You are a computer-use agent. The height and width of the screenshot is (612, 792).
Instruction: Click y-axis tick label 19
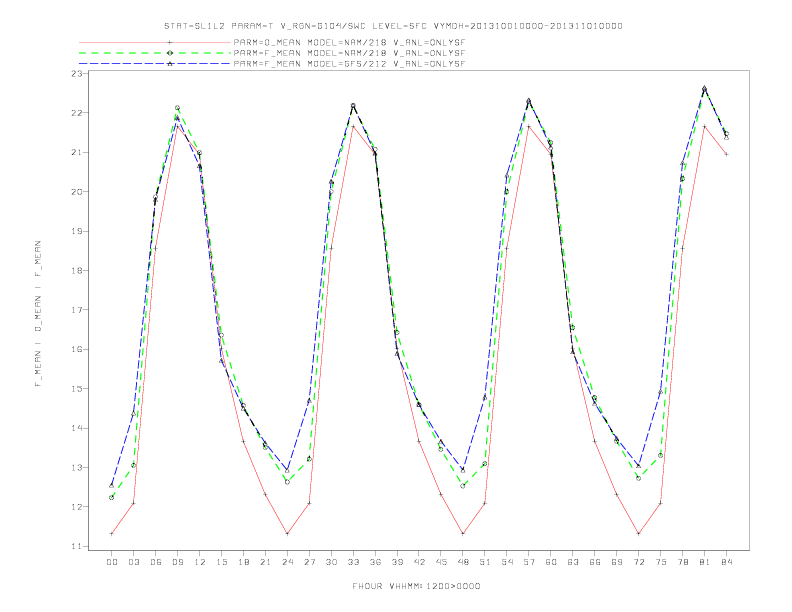77,231
